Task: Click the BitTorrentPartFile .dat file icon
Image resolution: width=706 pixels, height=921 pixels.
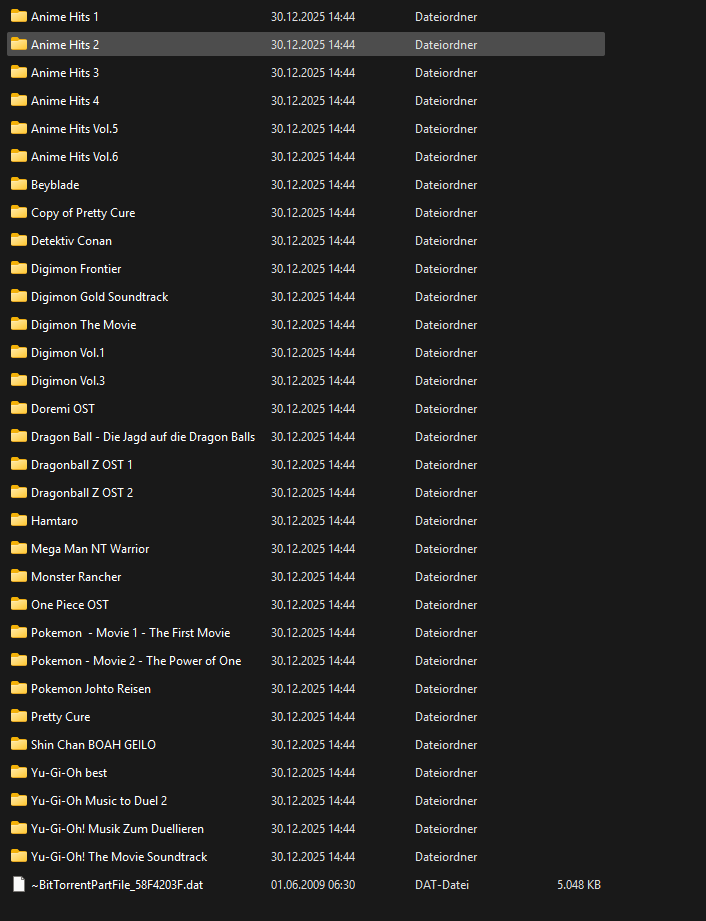Action: point(19,884)
